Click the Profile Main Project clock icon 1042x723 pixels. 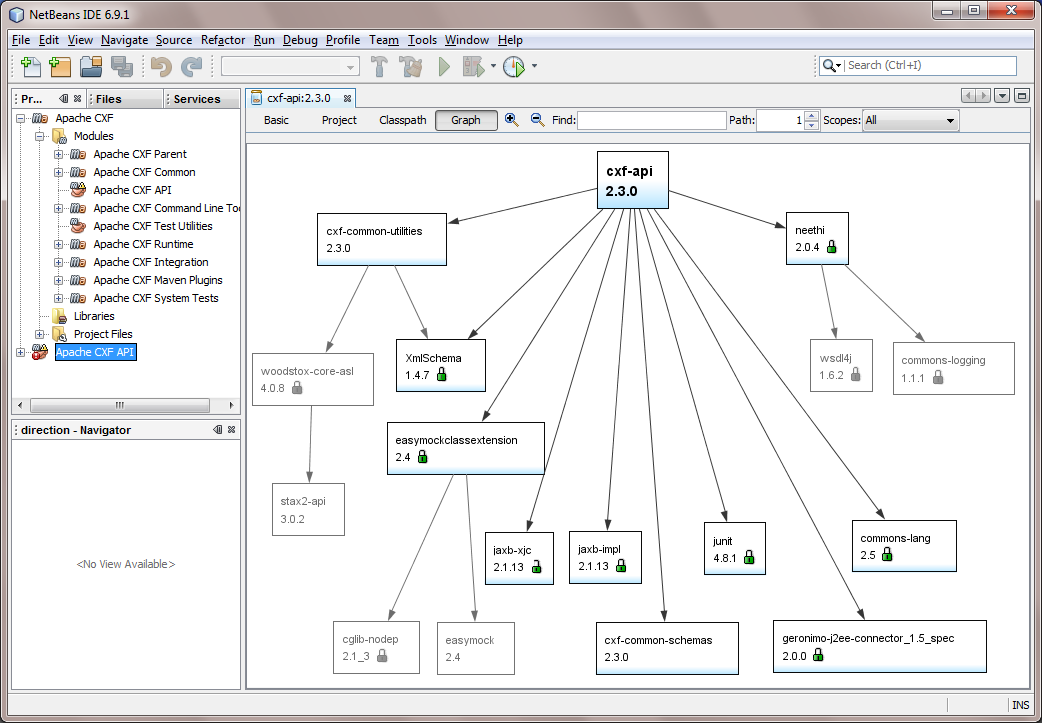coord(513,67)
